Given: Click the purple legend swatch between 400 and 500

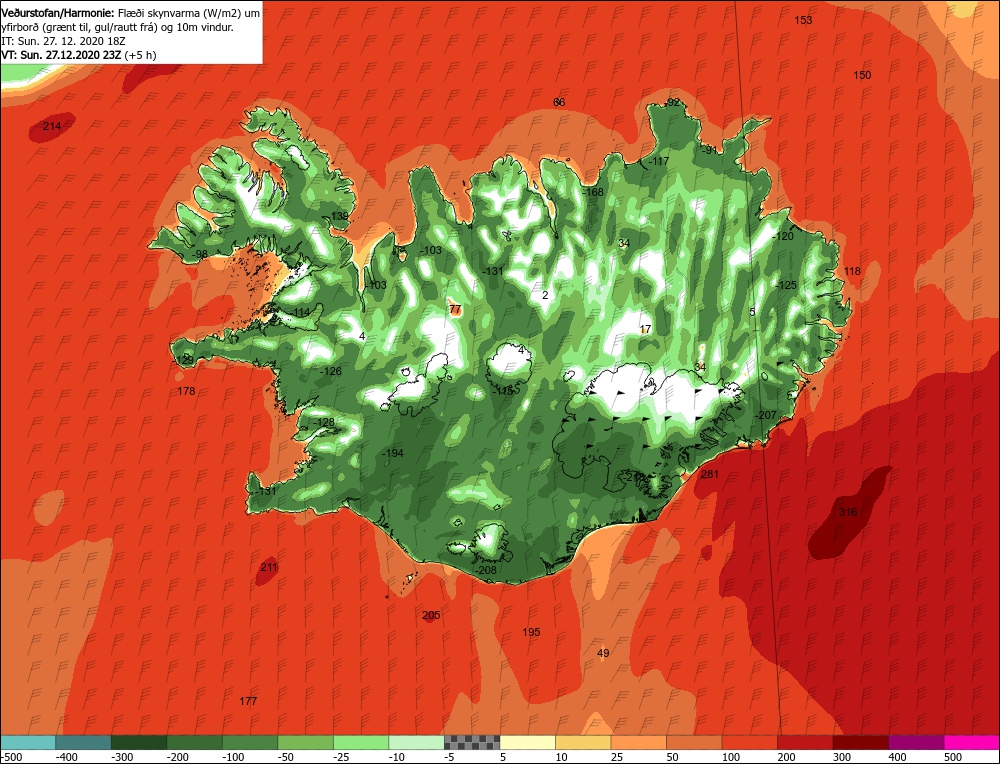Looking at the screenshot, I should [916, 742].
